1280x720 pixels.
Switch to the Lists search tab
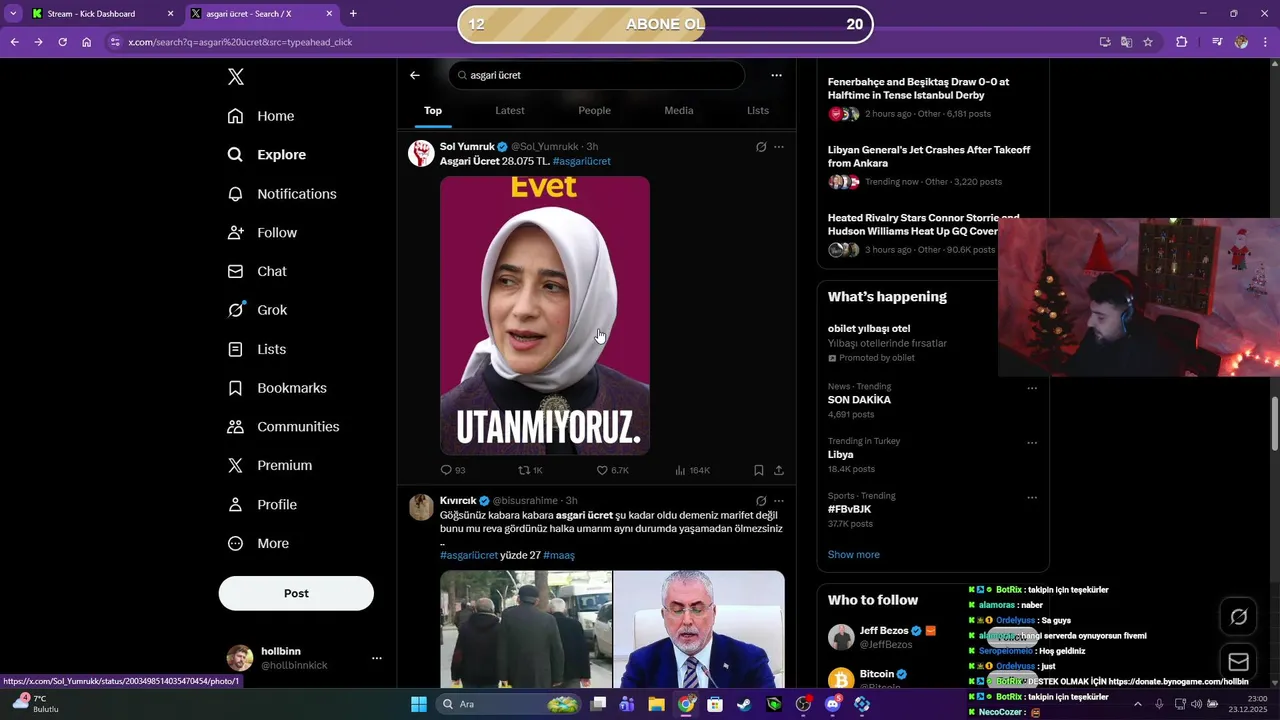click(758, 110)
